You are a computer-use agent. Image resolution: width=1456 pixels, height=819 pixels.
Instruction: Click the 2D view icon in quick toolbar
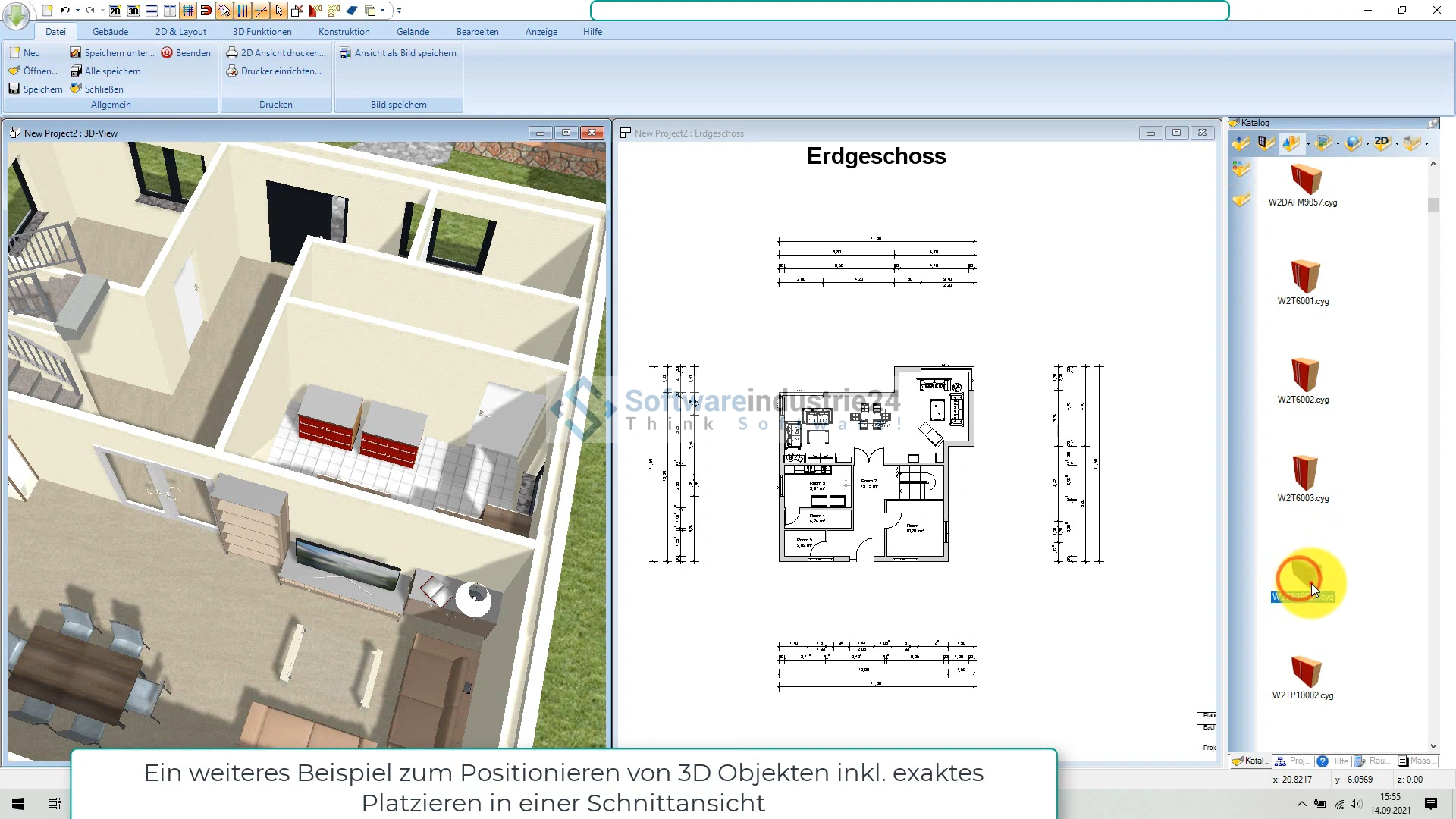coord(115,11)
